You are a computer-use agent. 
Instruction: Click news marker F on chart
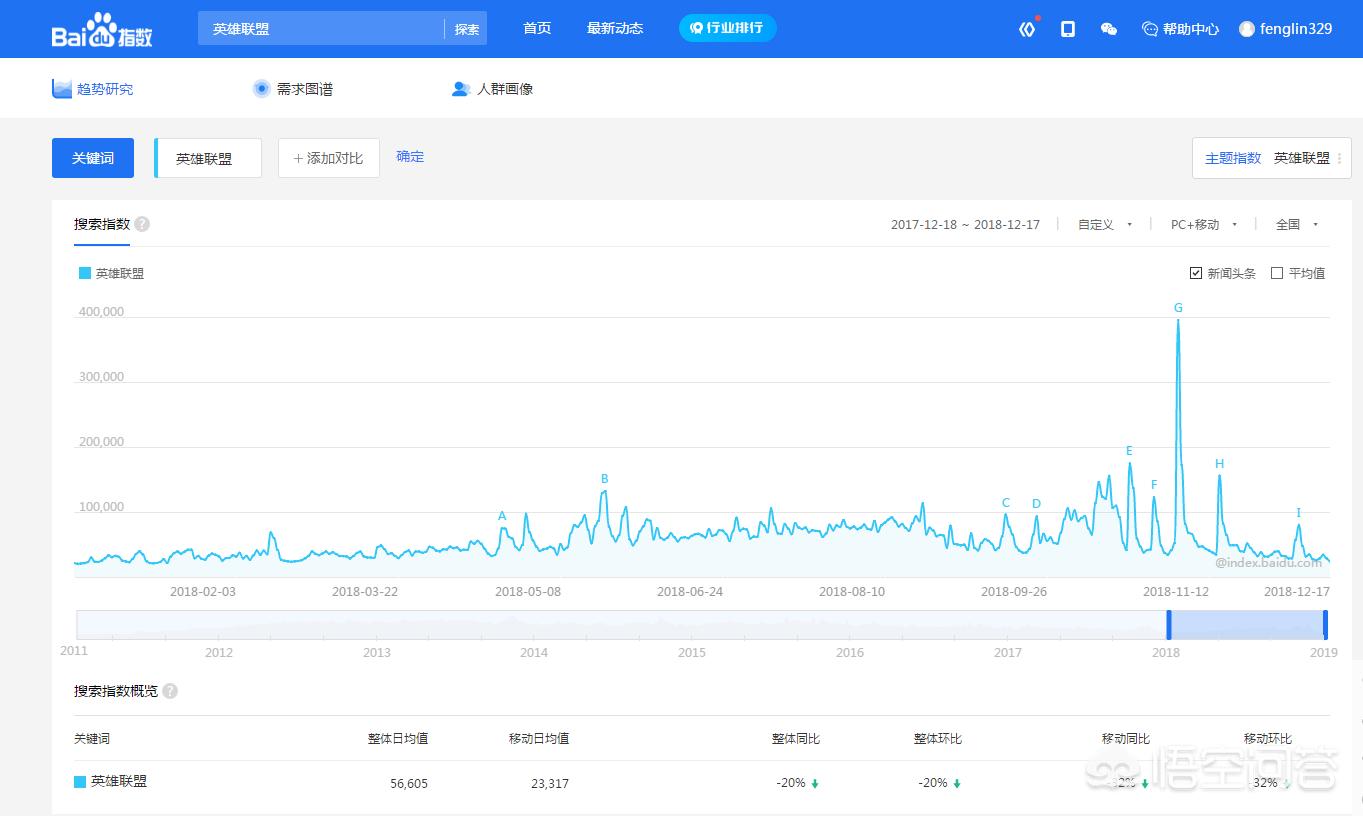click(1154, 485)
